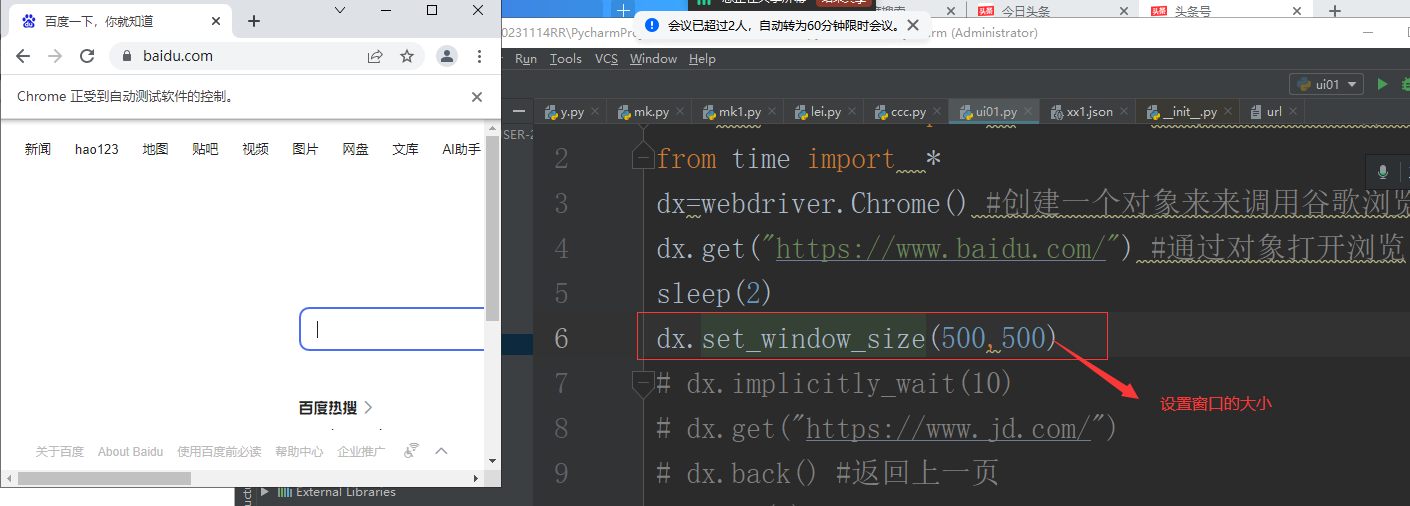Open the Chrome profile avatar
This screenshot has width=1410, height=506.
[447, 56]
